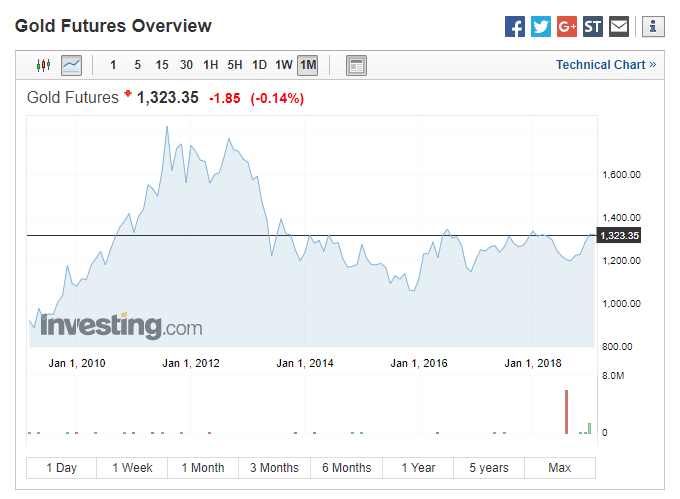This screenshot has height=499, width=680.
Task: Click the Google Plus share icon
Action: point(567,27)
